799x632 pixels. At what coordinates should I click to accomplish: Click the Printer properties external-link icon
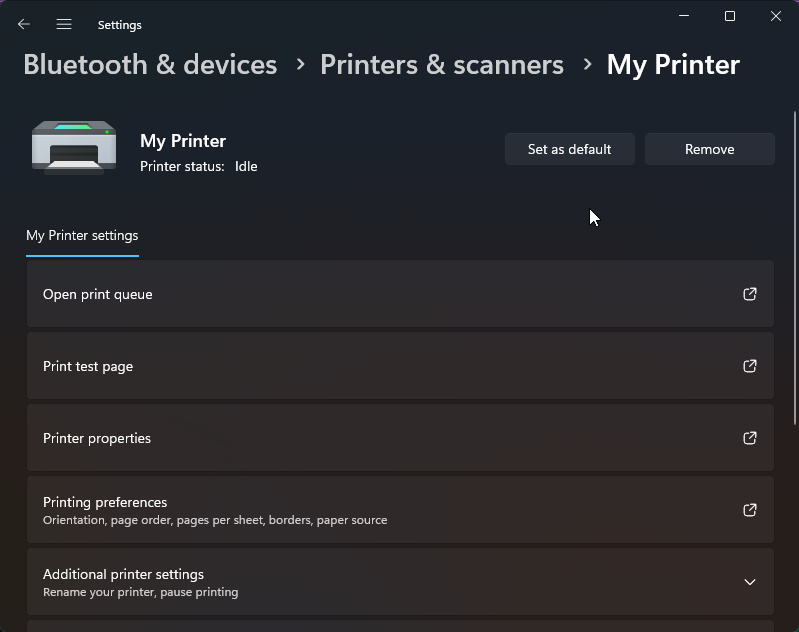click(750, 438)
